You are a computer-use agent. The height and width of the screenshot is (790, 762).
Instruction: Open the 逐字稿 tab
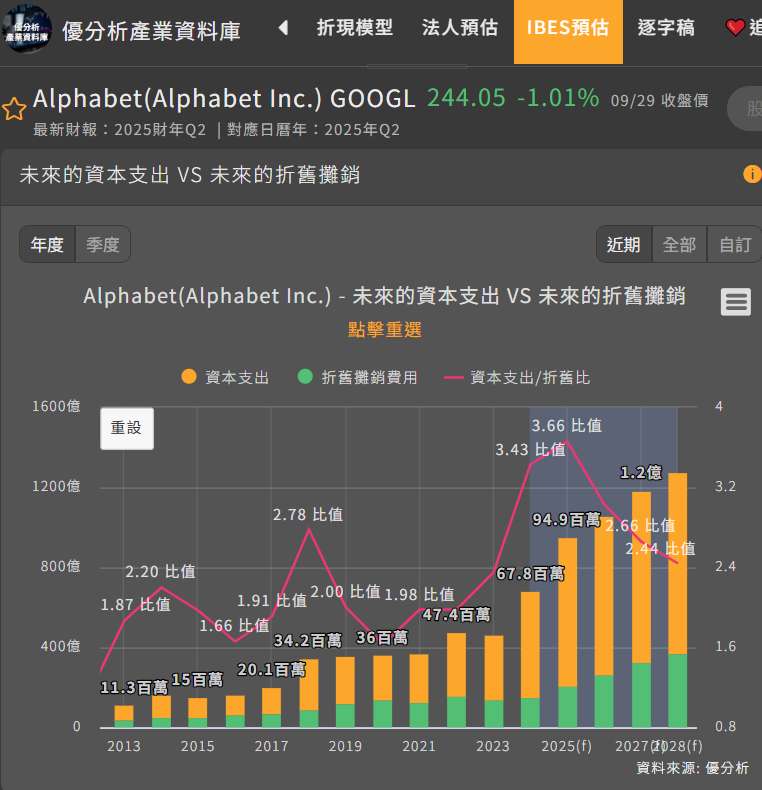pyautogui.click(x=666, y=28)
